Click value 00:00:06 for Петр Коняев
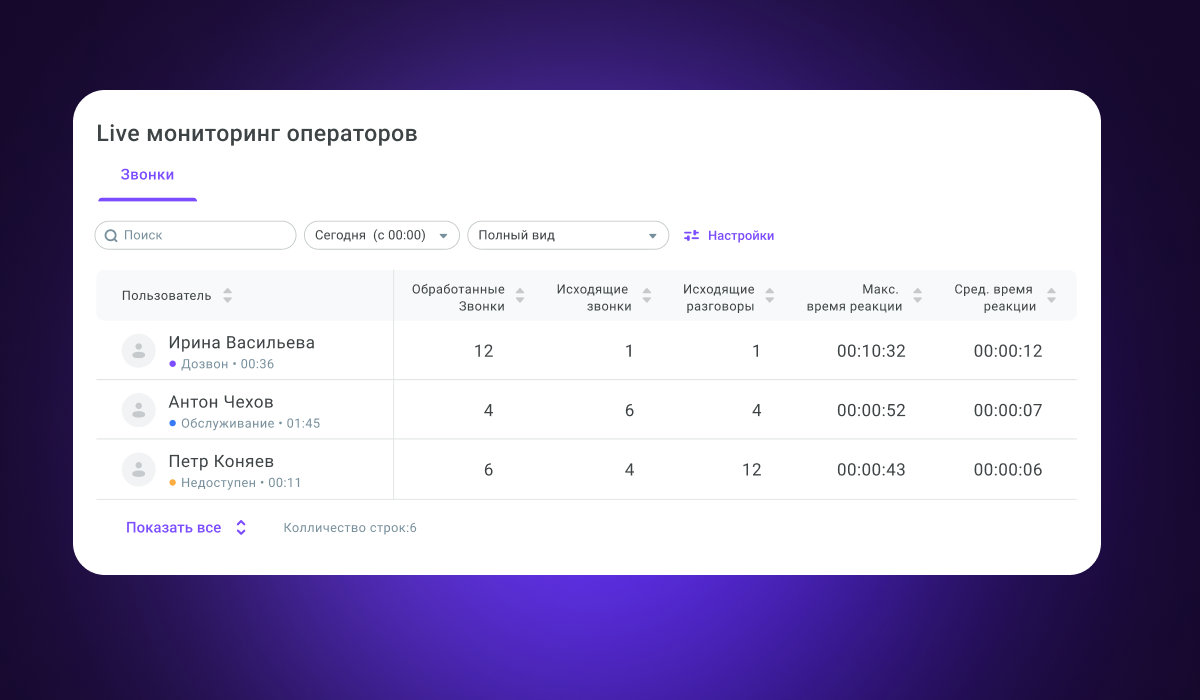1200x700 pixels. pyautogui.click(x=1008, y=470)
